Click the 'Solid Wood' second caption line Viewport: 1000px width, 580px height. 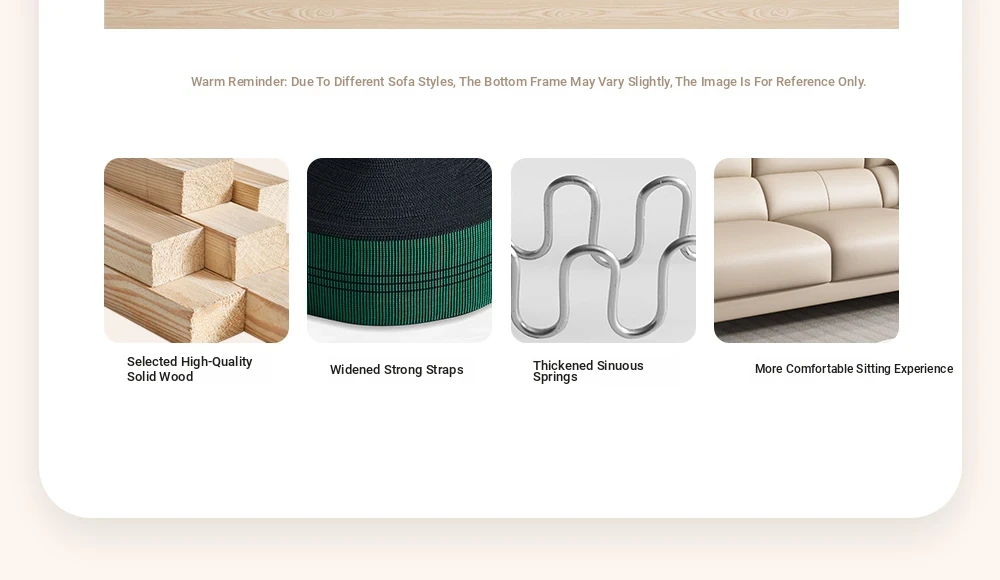(x=159, y=376)
